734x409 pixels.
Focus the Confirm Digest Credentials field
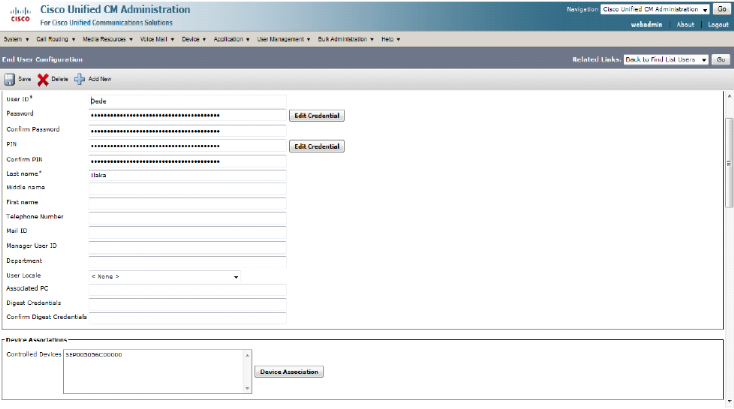pos(187,318)
